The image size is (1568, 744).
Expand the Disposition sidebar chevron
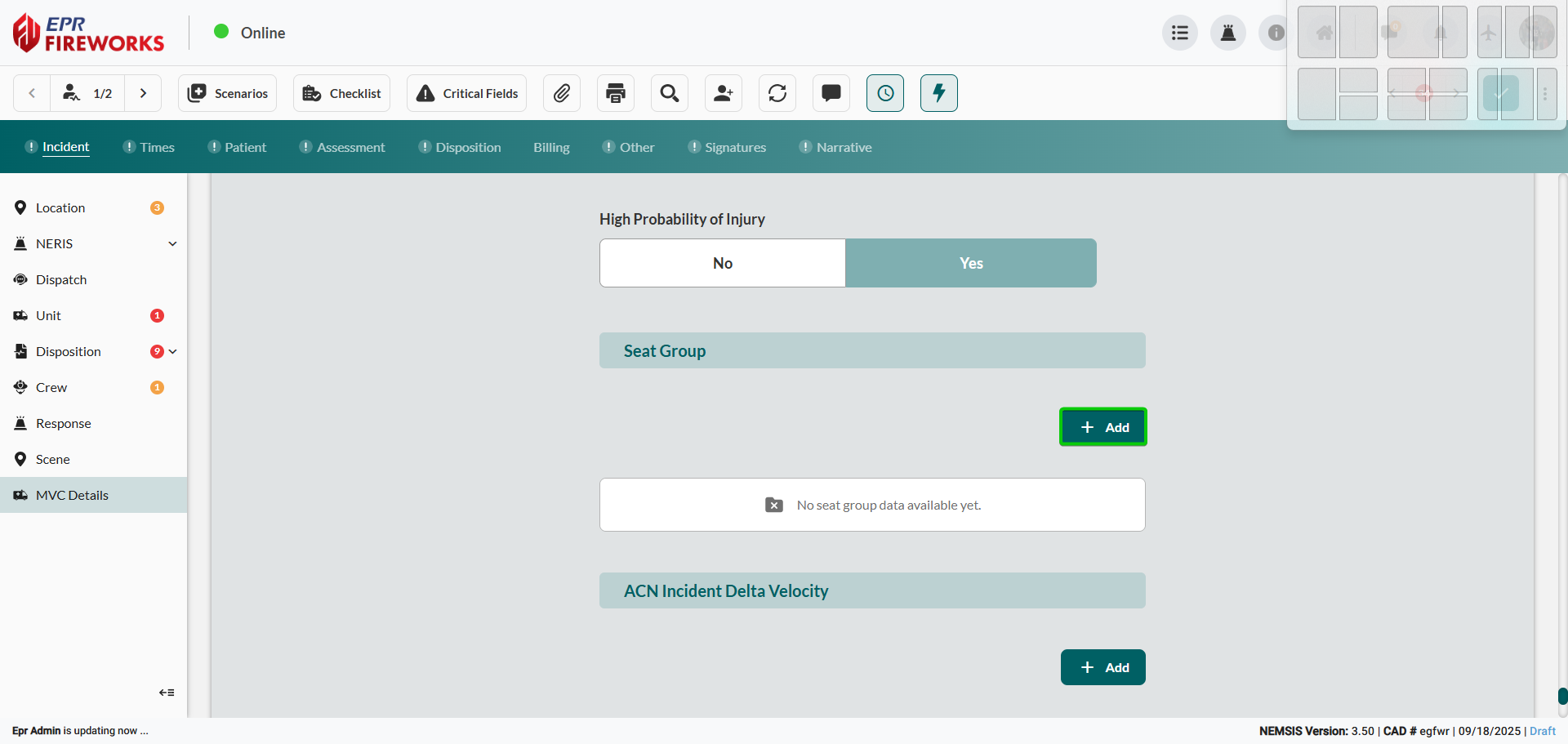[x=173, y=352]
